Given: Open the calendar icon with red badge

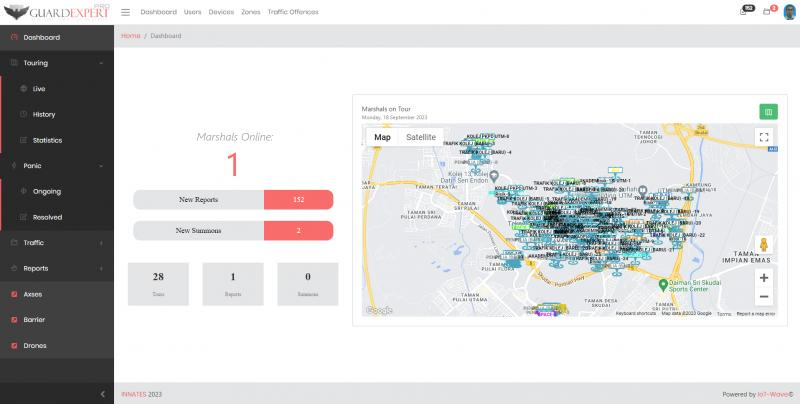Looking at the screenshot, I should [x=767, y=12].
